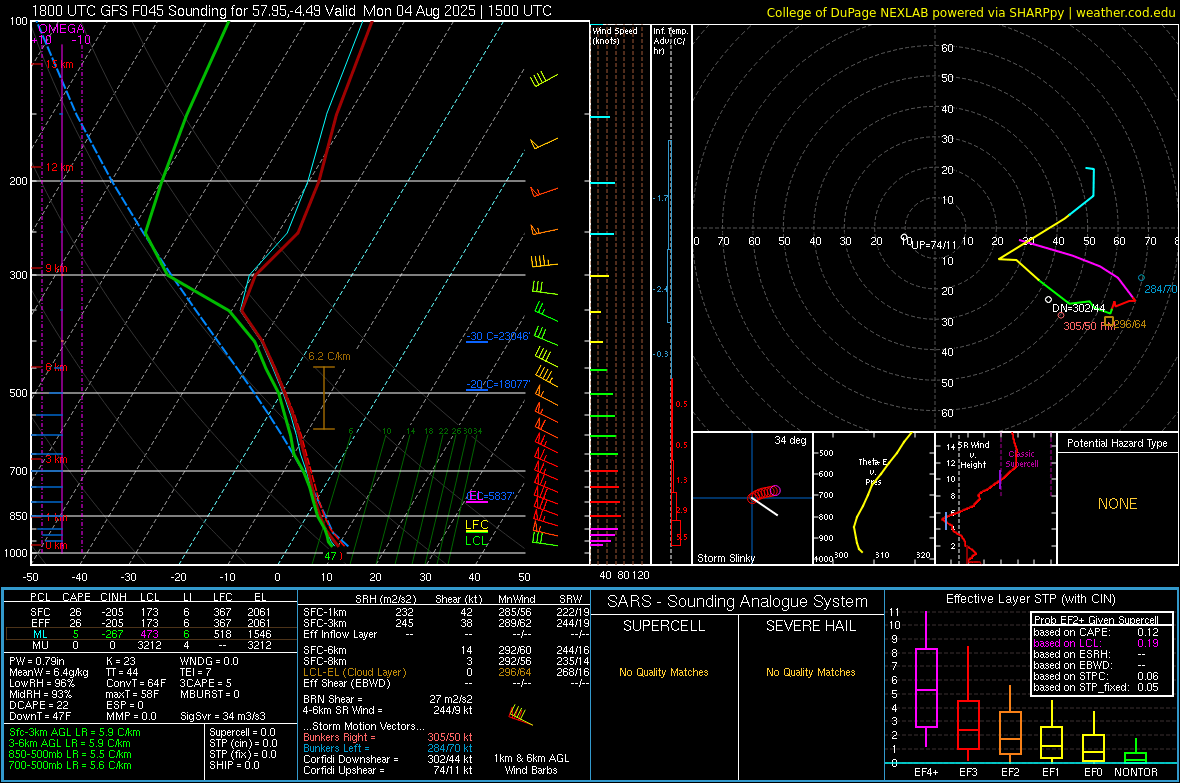The width and height of the screenshot is (1180, 783).
Task: Click the "Corfidi Downshear = 302/44 kt" line
Action: click(388, 759)
